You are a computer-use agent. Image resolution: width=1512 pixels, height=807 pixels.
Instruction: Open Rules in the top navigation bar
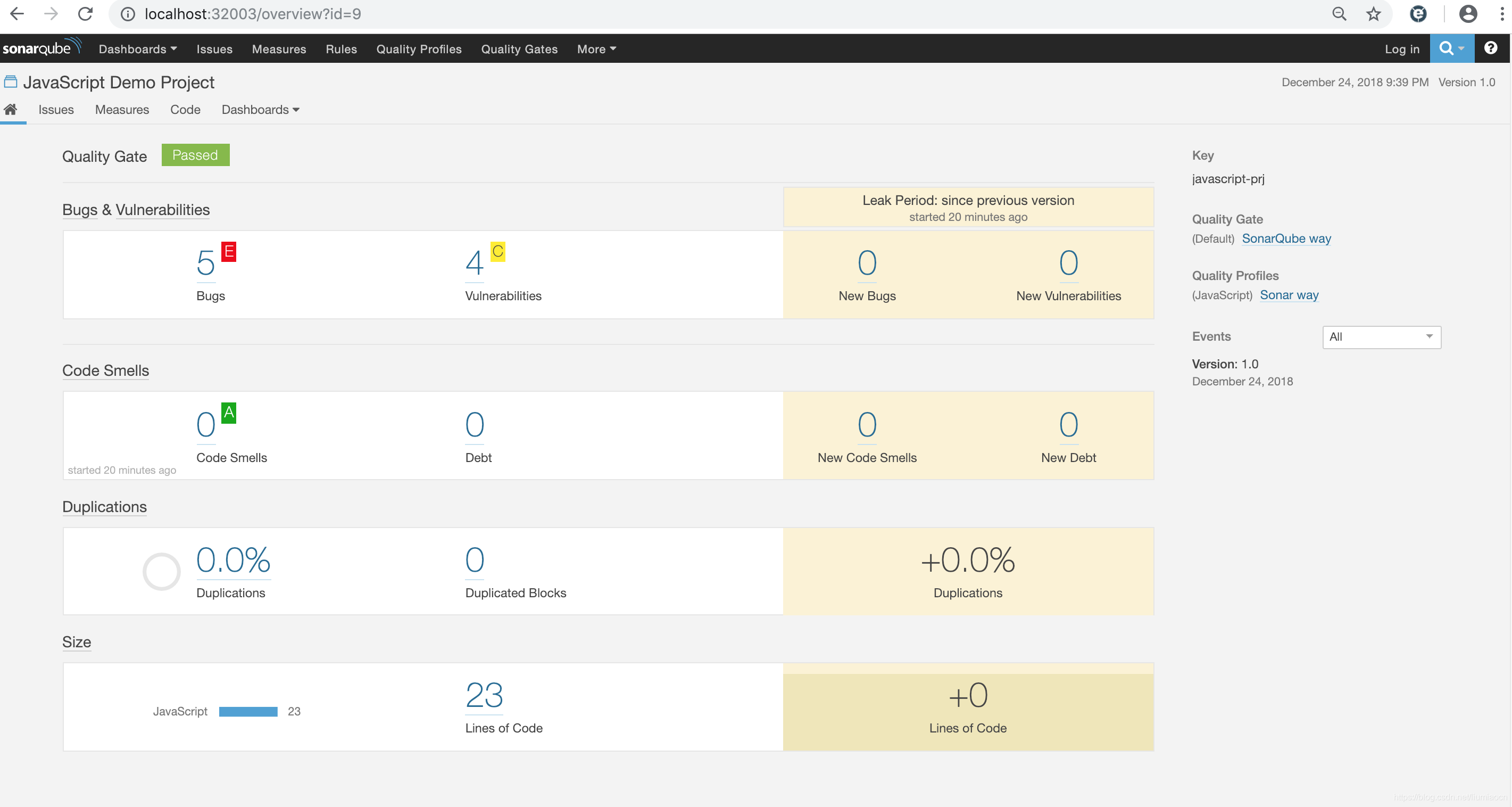point(341,49)
